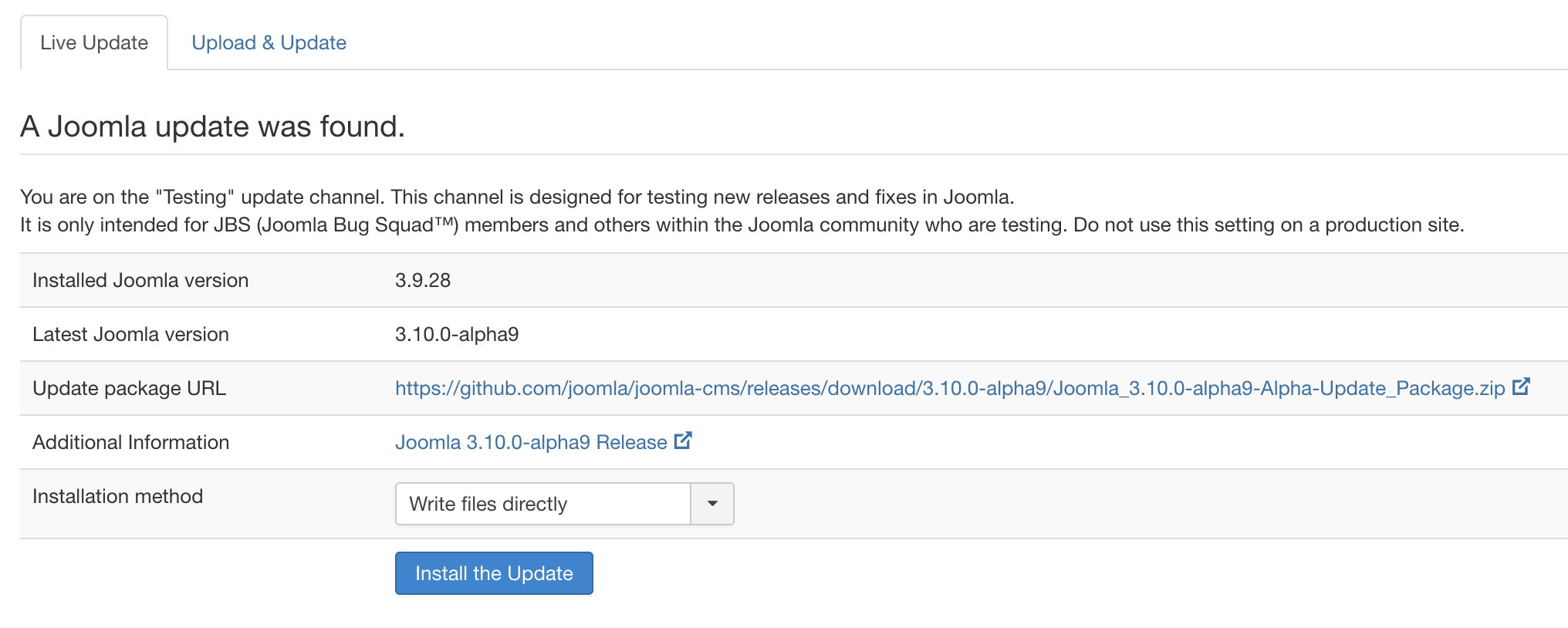
Task: Open Joomla 3.10.0-alpha9 Release link
Action: coord(531,442)
